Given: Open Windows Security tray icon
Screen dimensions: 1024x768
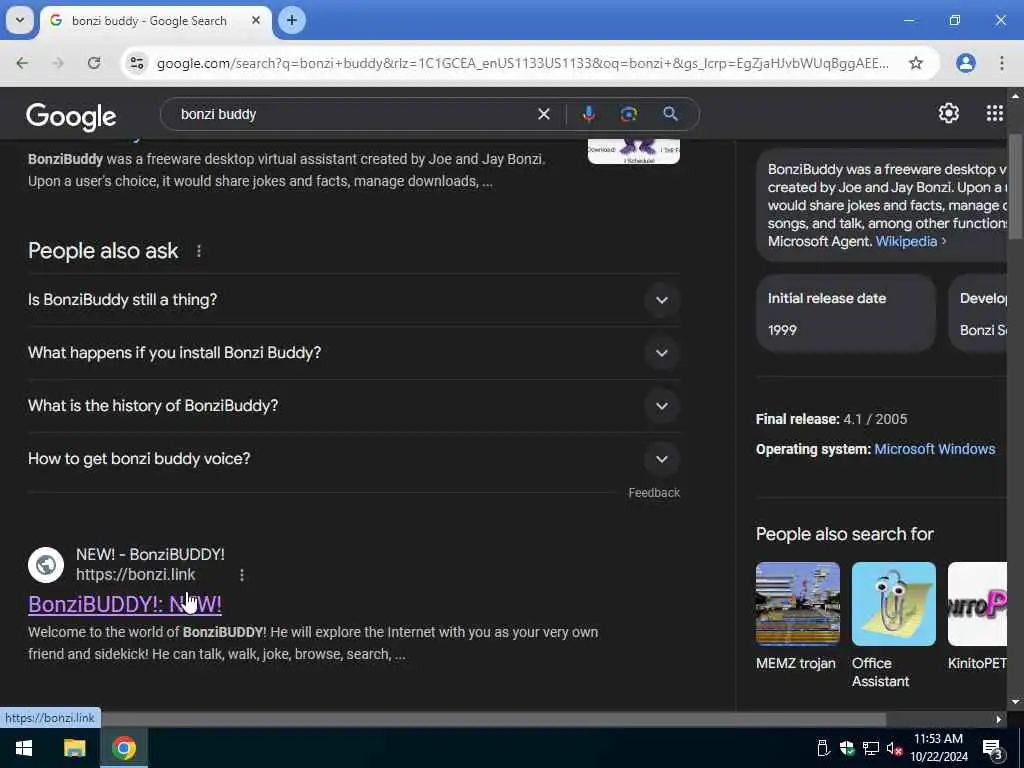Looking at the screenshot, I should [x=847, y=748].
